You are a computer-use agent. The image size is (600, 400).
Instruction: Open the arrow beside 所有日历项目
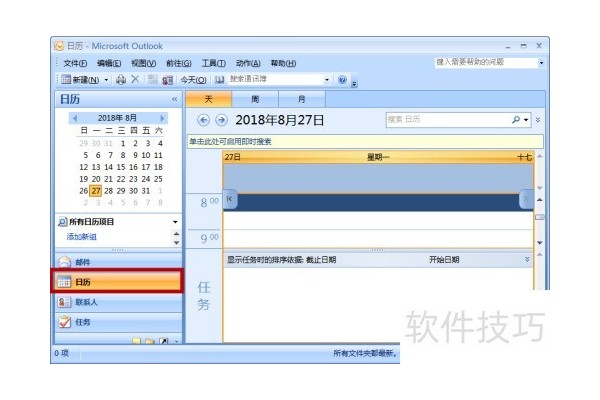point(175,222)
